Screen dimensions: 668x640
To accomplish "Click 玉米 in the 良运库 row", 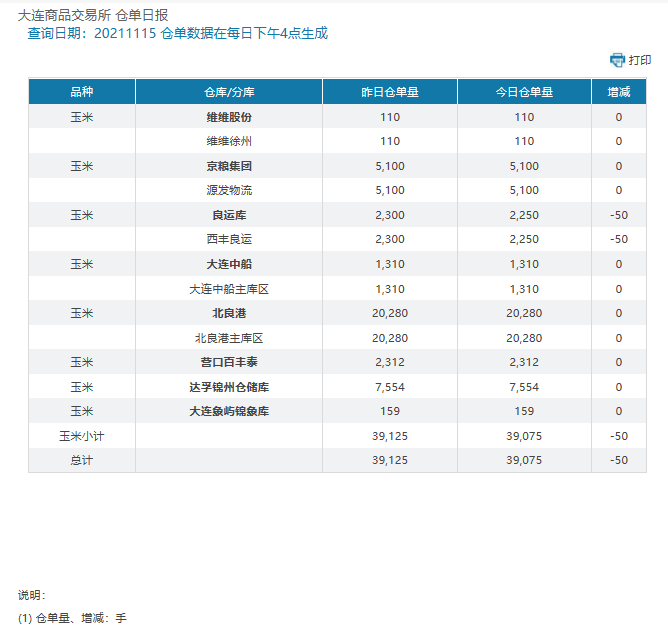I will pos(82,215).
